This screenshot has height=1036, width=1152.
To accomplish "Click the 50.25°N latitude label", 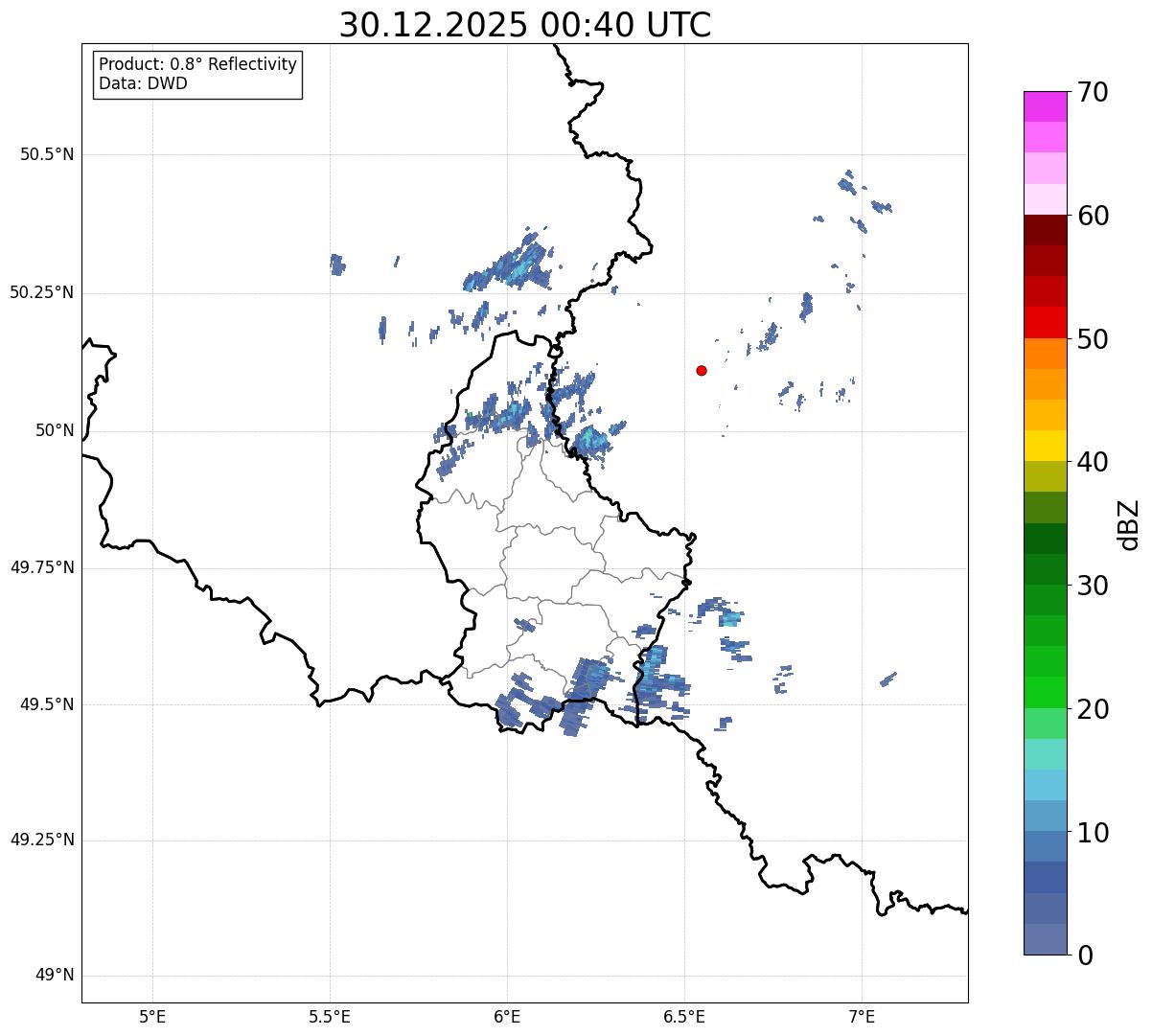I will click(x=42, y=292).
